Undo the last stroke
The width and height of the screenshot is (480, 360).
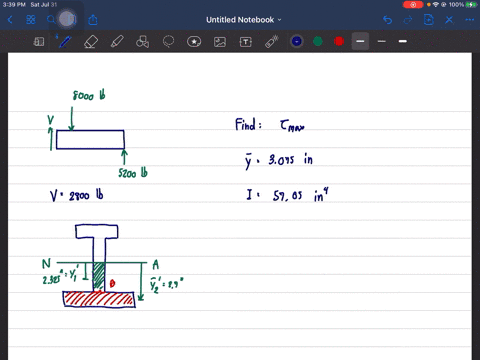[x=387, y=20]
